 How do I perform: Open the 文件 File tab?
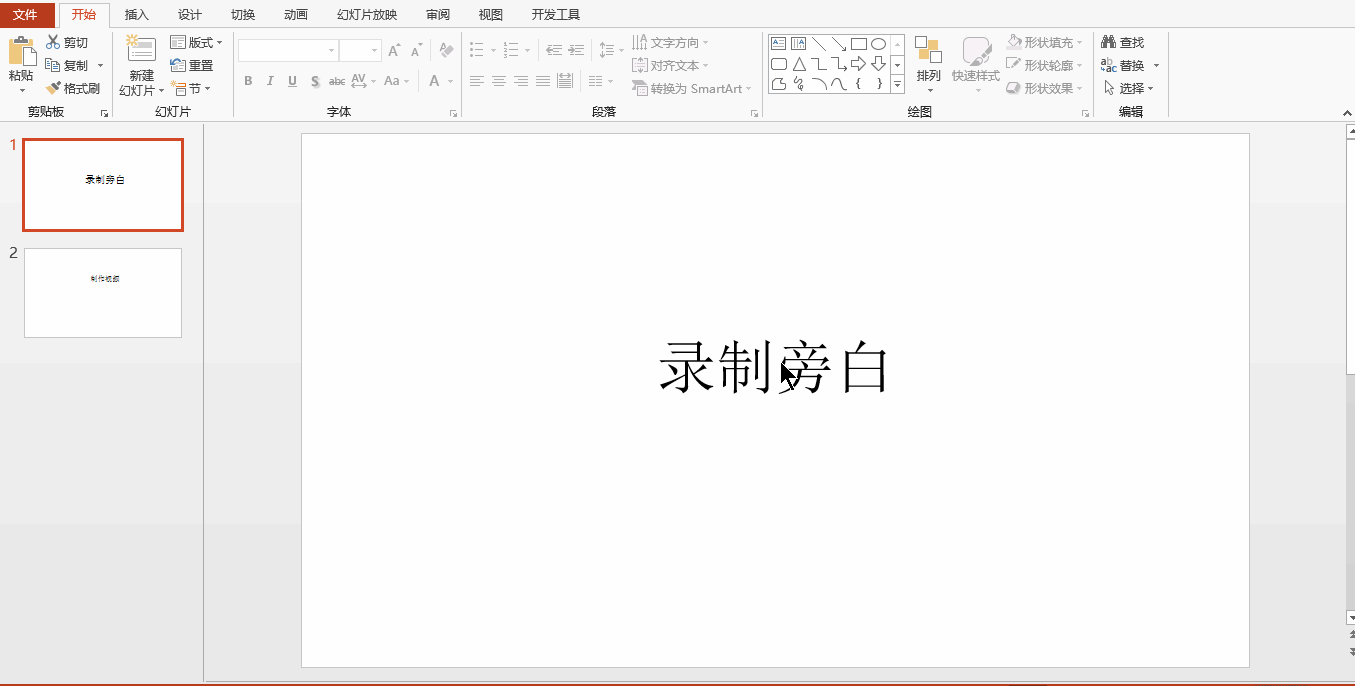[25, 15]
